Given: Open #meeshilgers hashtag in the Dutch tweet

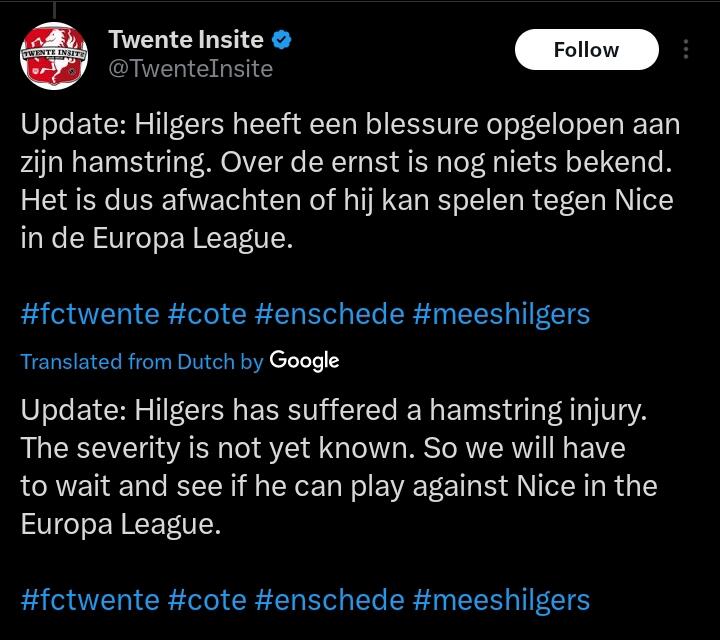Looking at the screenshot, I should coord(501,314).
